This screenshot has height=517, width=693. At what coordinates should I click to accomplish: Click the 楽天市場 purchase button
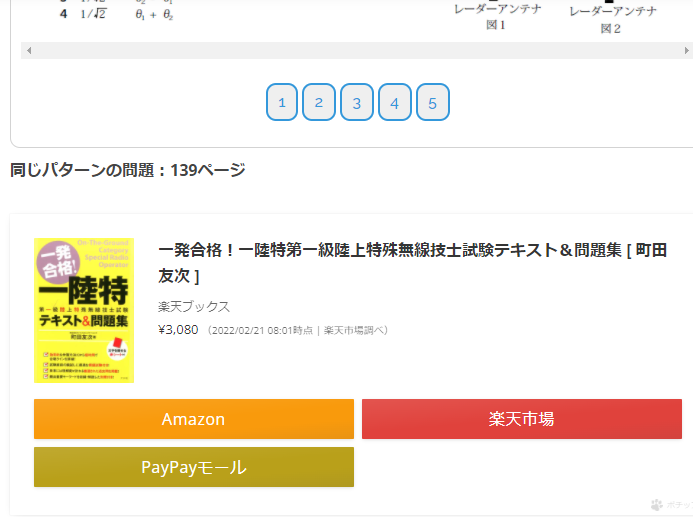tap(522, 419)
